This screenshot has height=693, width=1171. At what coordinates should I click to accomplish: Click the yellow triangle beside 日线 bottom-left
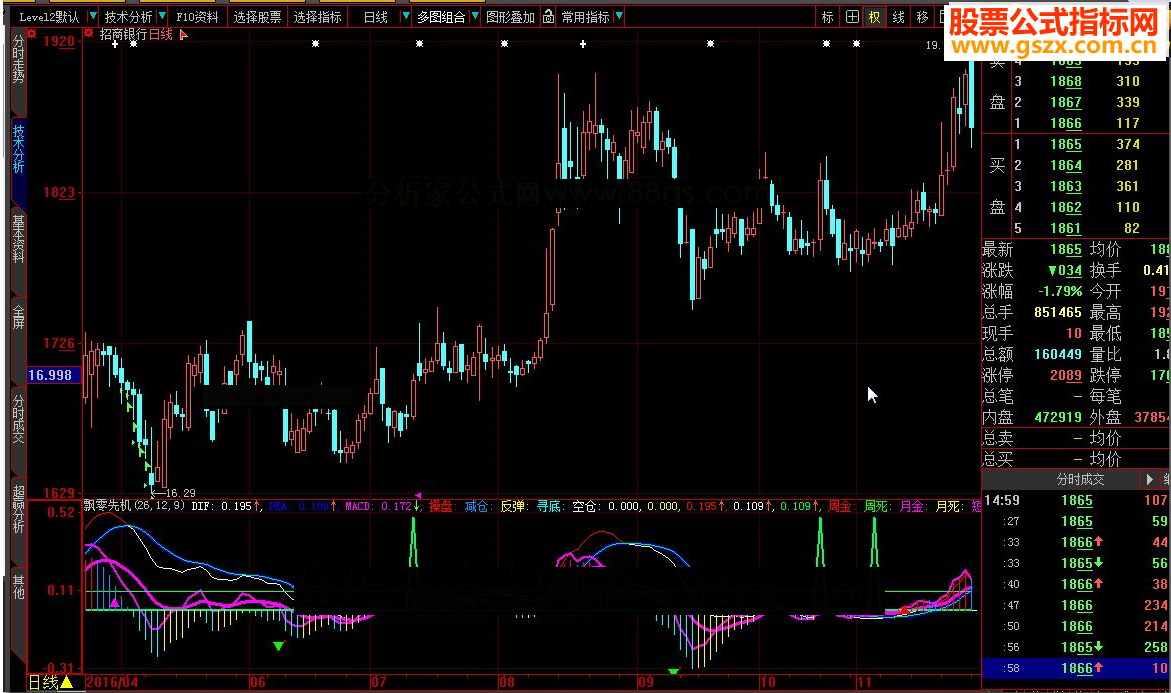tap(66, 683)
